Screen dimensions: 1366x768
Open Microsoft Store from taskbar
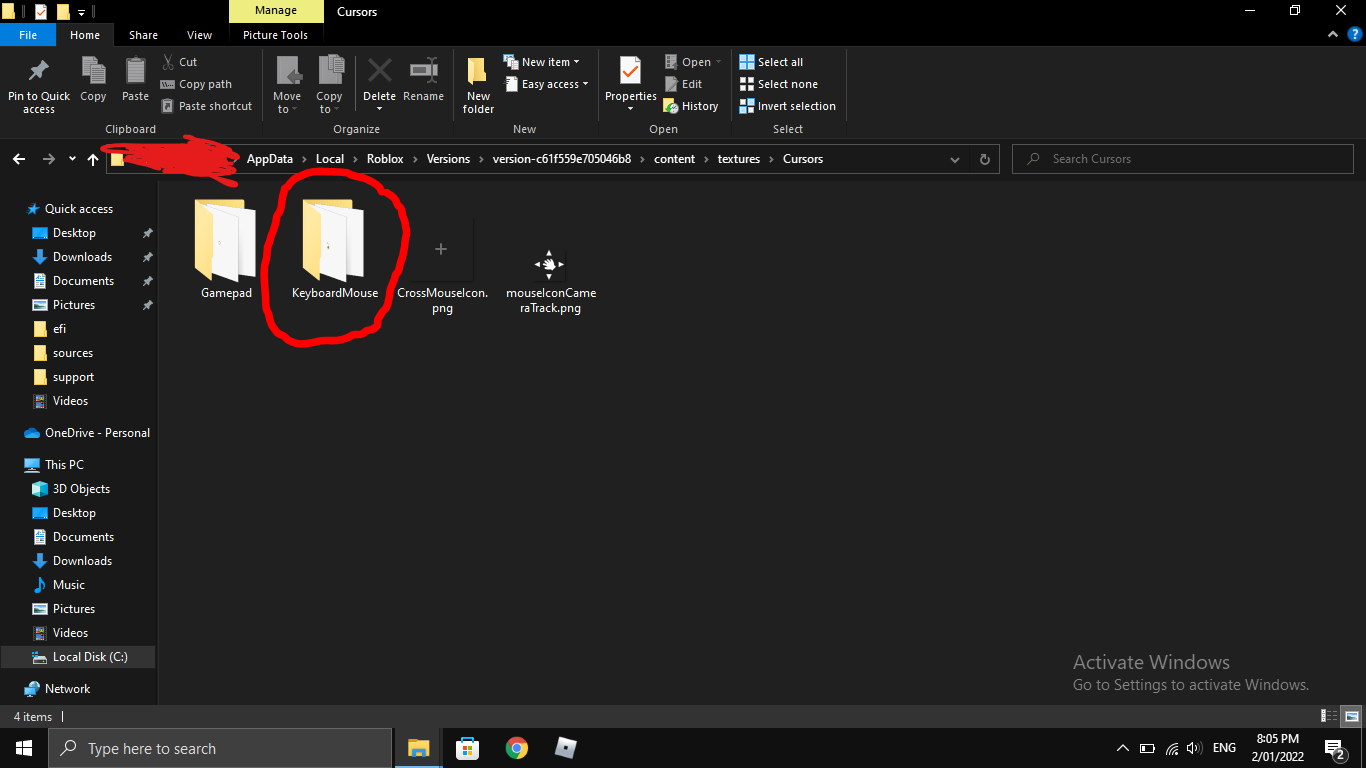click(x=468, y=748)
